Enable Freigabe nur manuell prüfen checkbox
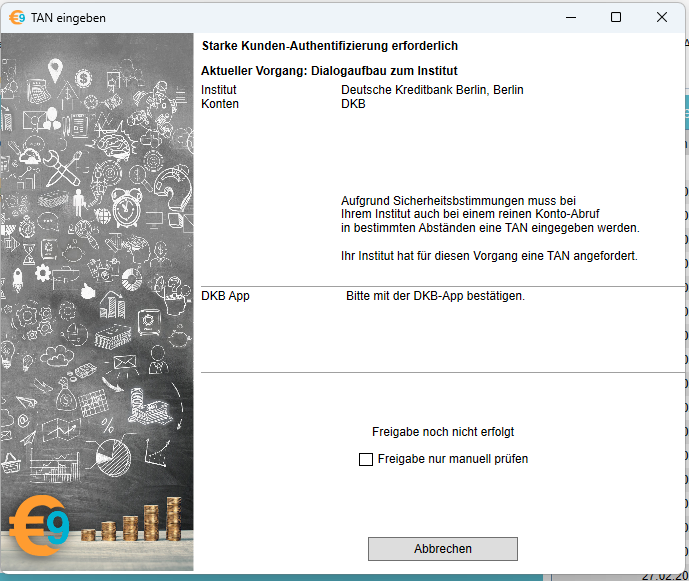The width and height of the screenshot is (689, 581). click(366, 459)
